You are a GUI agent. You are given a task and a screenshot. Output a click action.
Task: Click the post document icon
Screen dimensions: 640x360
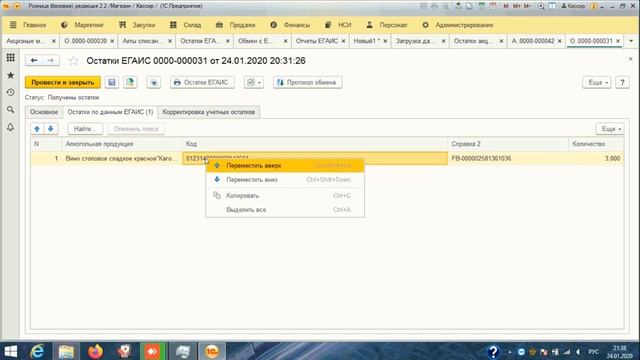130,82
